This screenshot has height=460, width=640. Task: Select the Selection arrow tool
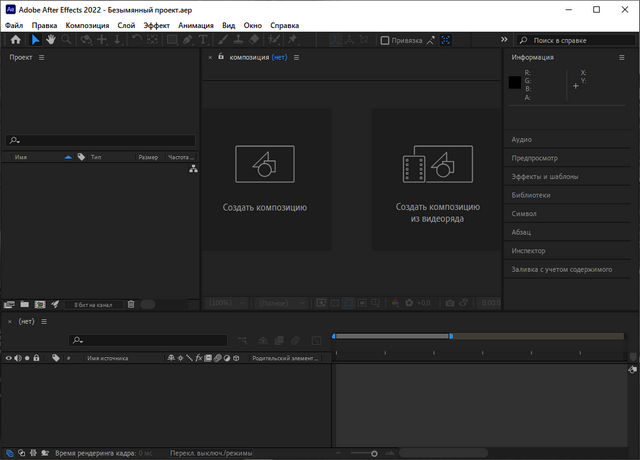(35, 40)
